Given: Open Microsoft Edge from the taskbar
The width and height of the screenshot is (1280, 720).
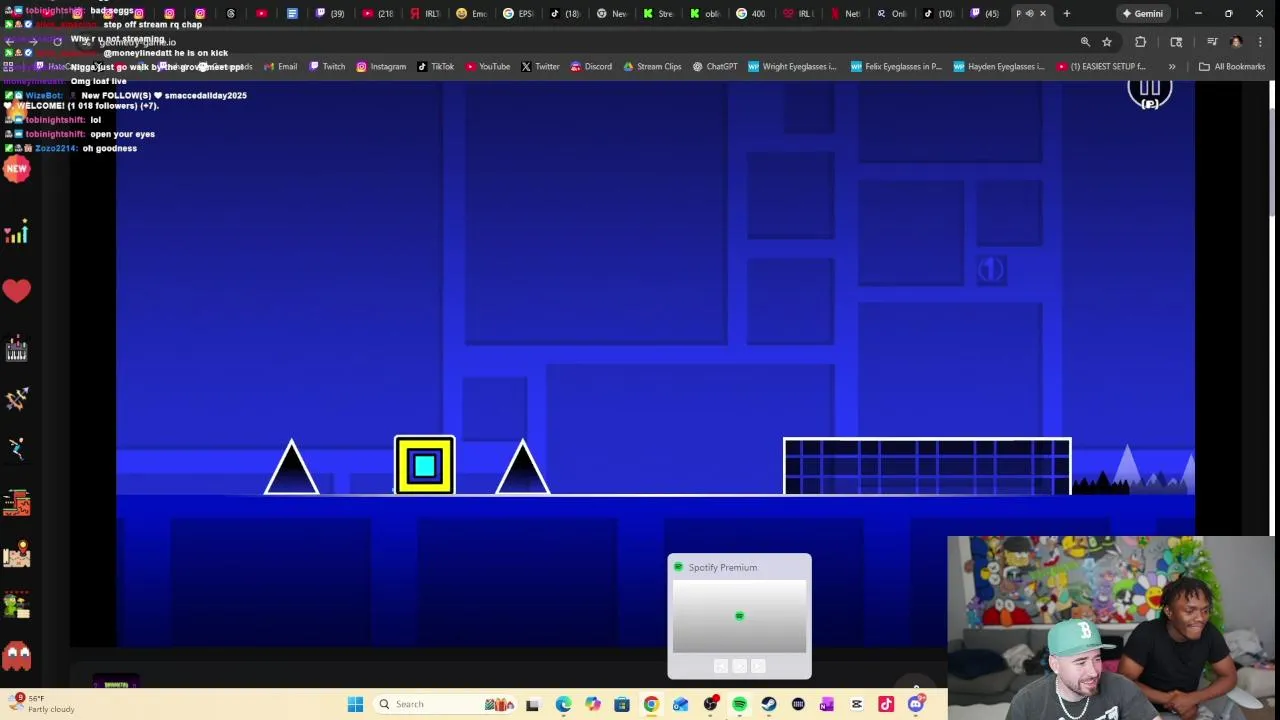Looking at the screenshot, I should coord(563,705).
